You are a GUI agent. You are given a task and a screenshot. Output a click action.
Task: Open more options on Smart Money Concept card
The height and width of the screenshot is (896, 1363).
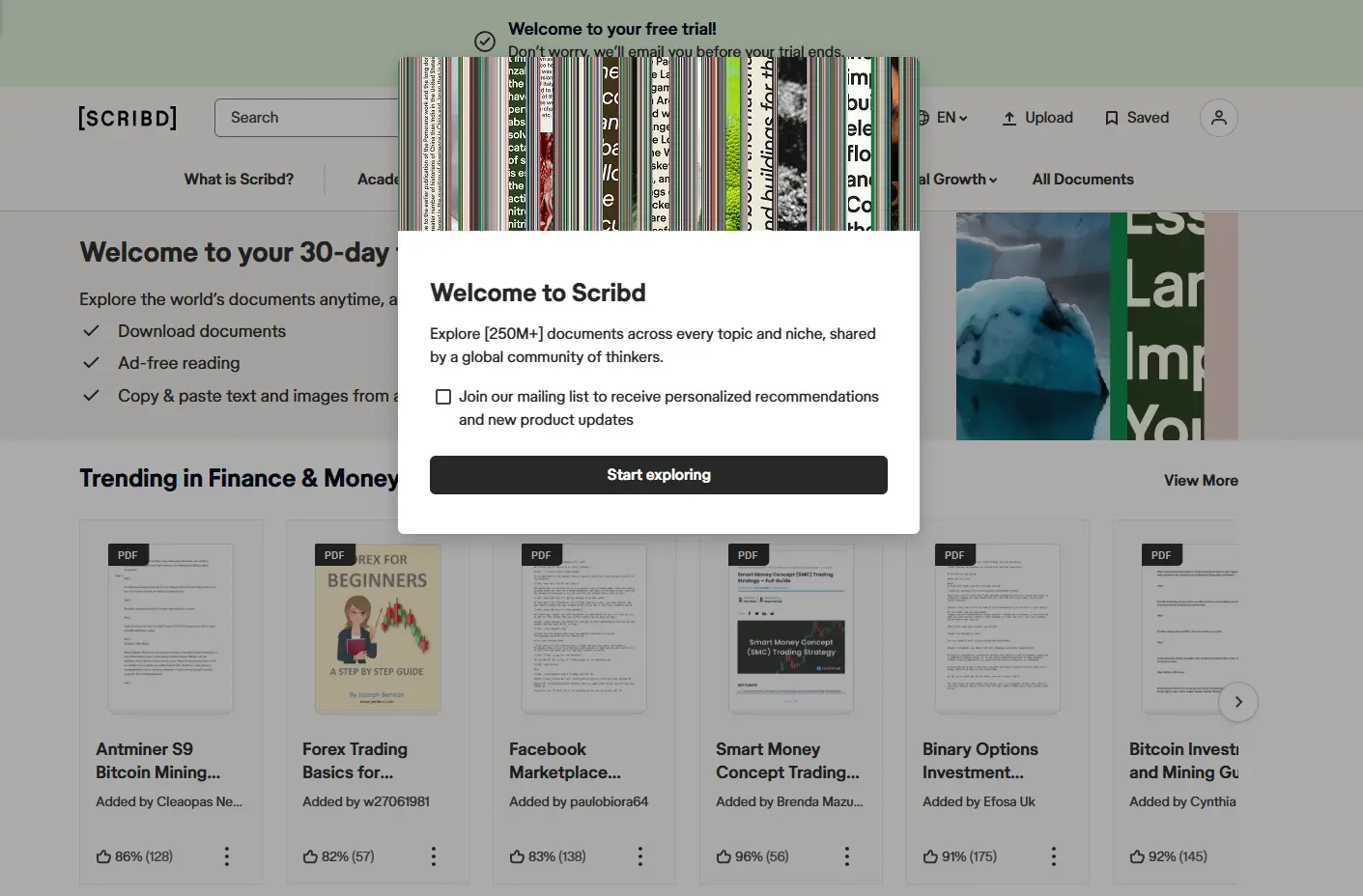point(847,856)
